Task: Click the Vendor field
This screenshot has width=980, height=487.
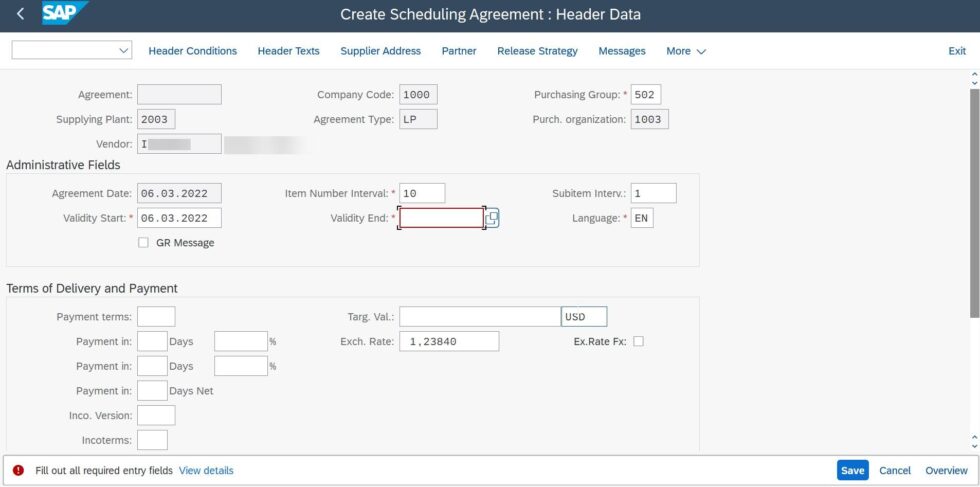Action: click(179, 144)
